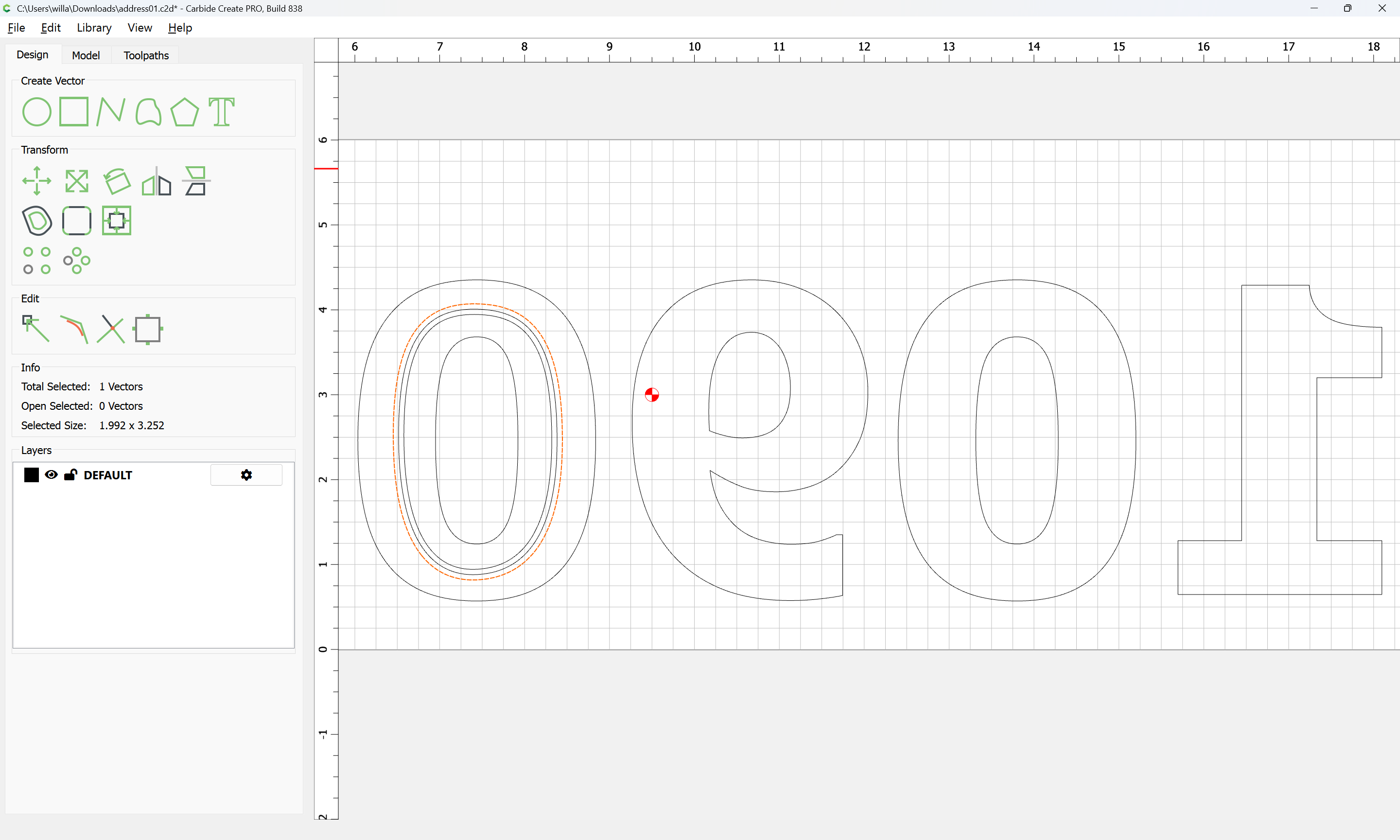Viewport: 1400px width, 840px height.
Task: Hide the DEFAULT layer with eye icon
Action: pos(51,475)
